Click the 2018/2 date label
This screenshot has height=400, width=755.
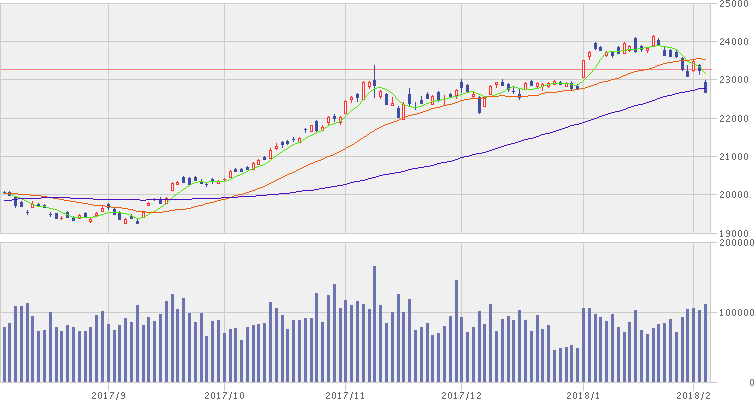[693, 396]
